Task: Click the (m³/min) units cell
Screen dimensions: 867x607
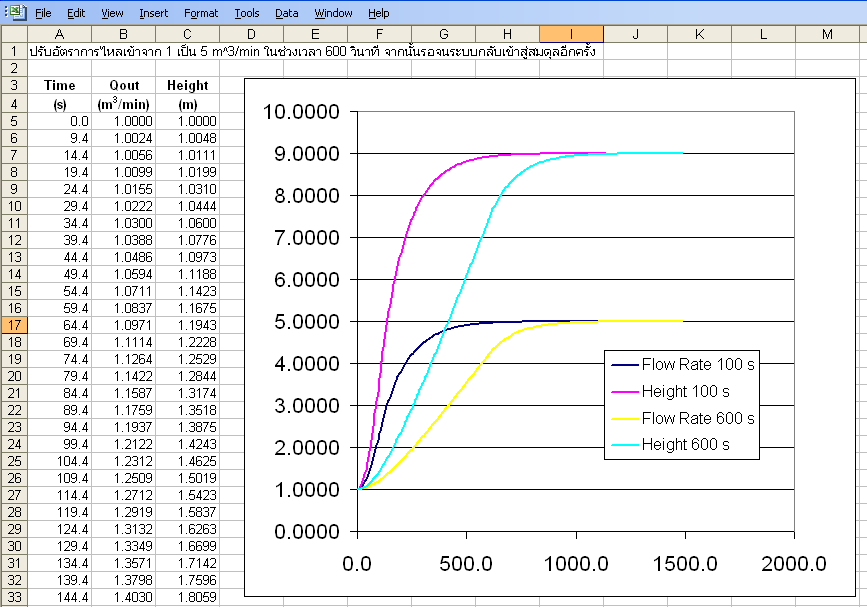Action: (x=123, y=104)
